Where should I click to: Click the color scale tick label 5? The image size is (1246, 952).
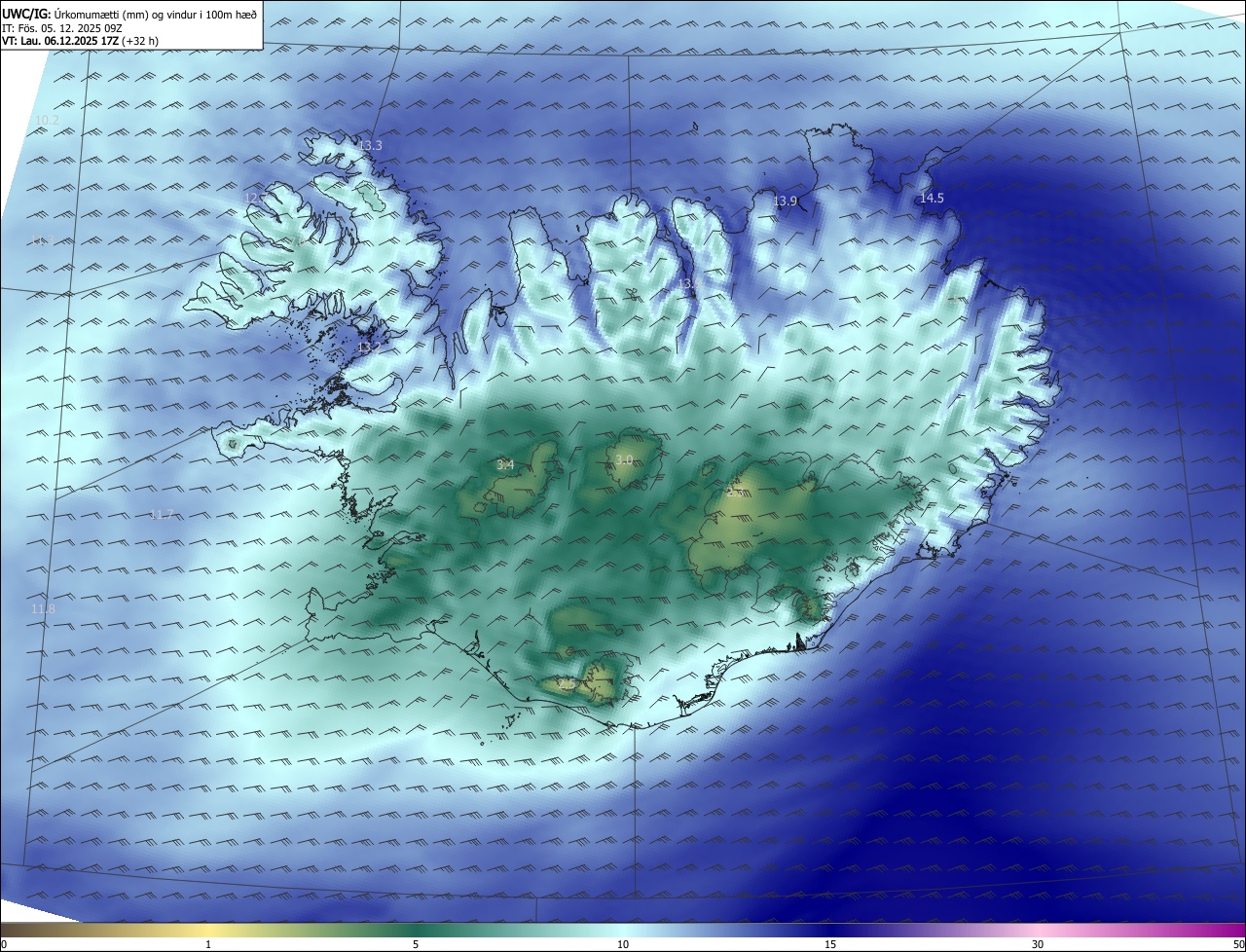point(416,944)
